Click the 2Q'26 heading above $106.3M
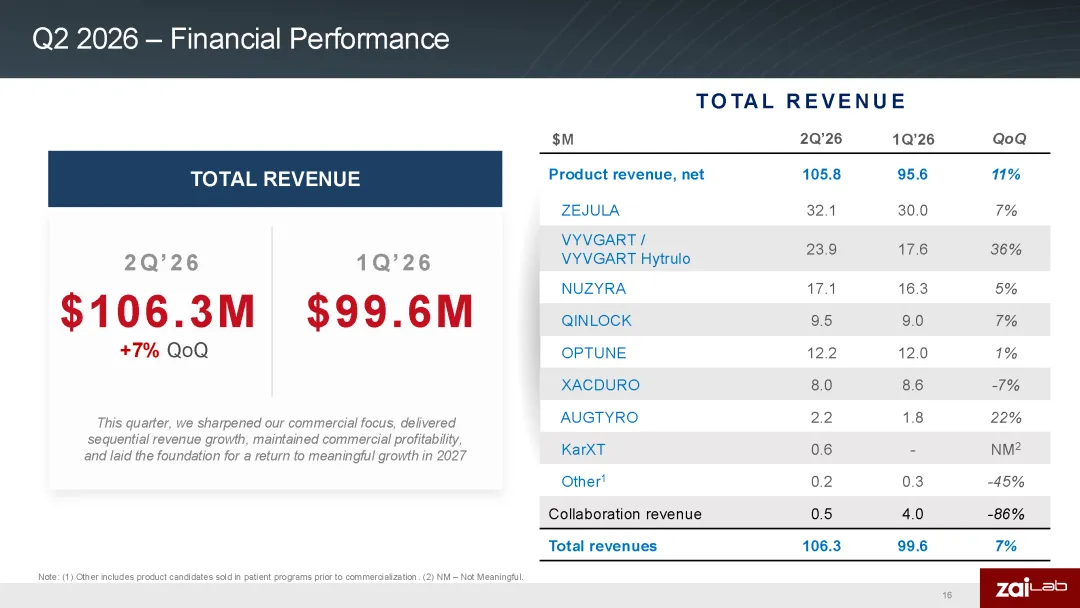This screenshot has height=608, width=1080. 162,262
